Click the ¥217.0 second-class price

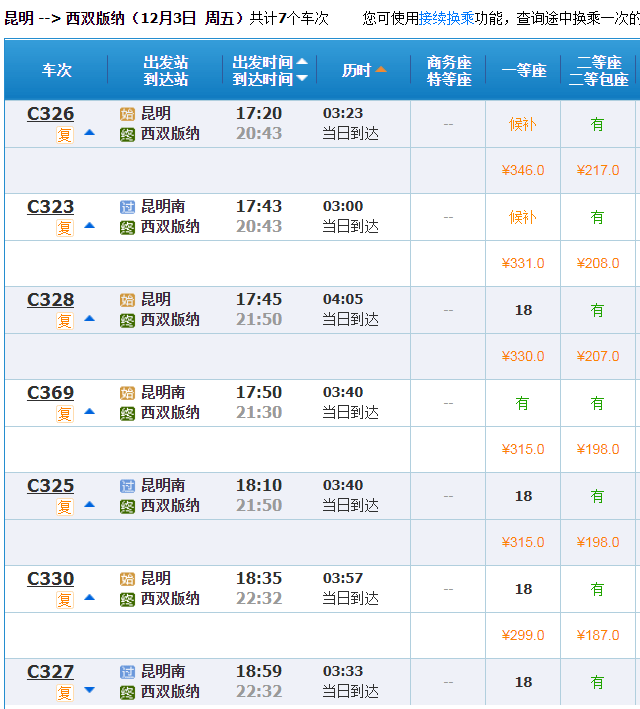[598, 170]
